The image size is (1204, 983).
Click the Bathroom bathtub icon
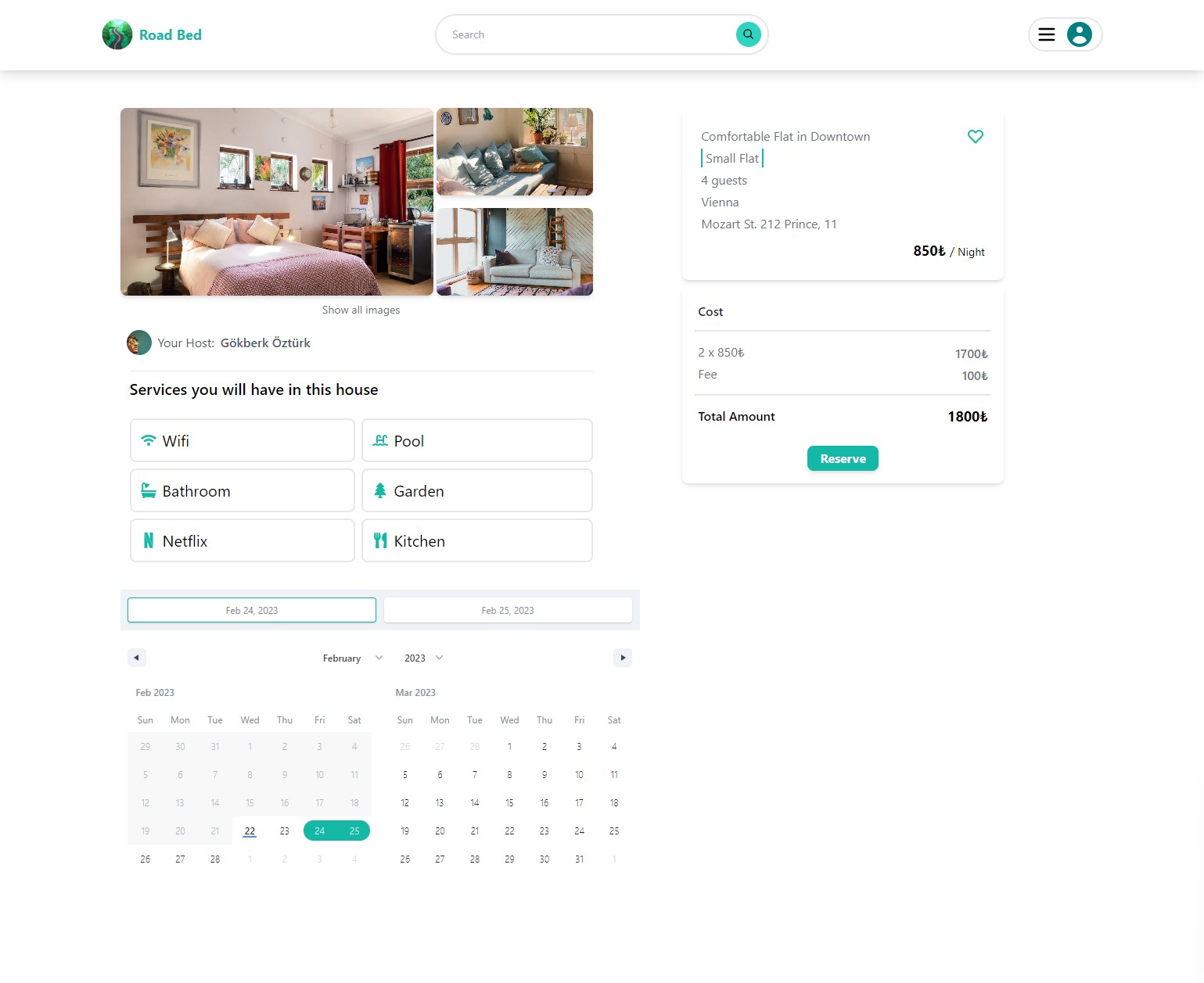(x=149, y=490)
